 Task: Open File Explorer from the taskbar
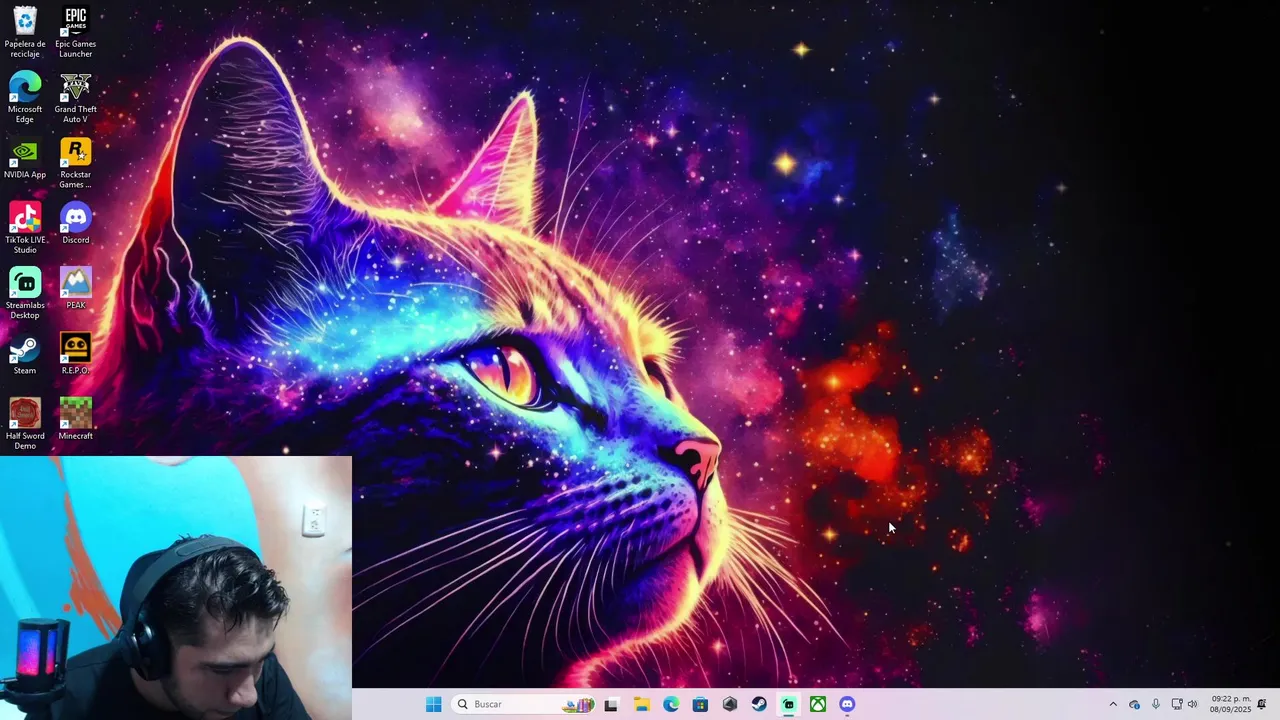coord(641,704)
